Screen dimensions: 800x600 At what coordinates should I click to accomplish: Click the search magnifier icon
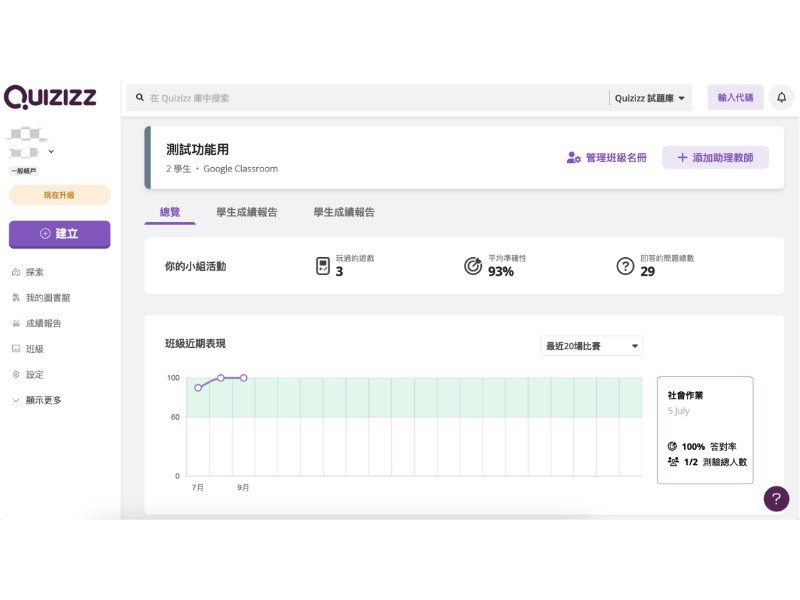[x=140, y=98]
